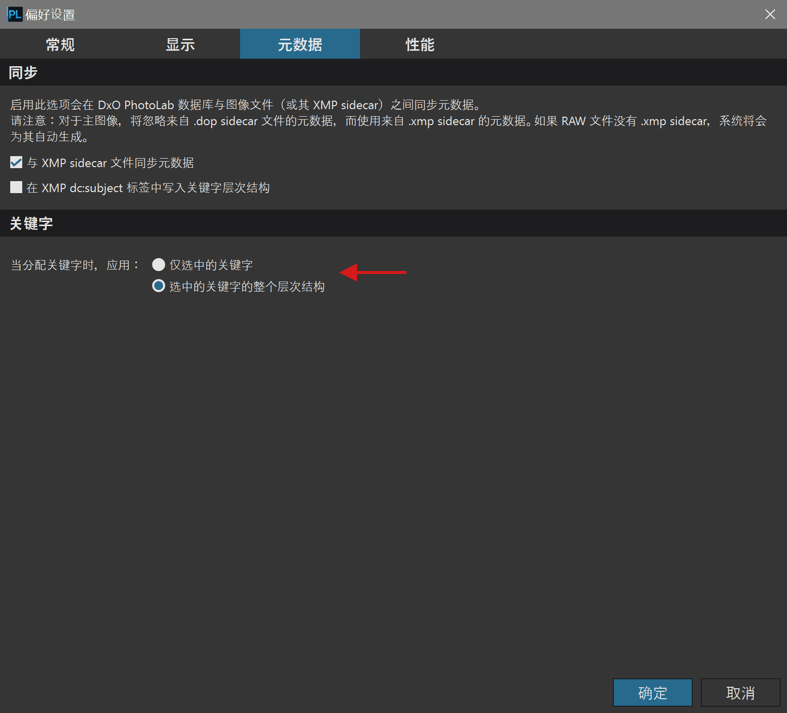Image resolution: width=787 pixels, height=713 pixels.
Task: Click the 关键字 section header
Action: click(394, 223)
